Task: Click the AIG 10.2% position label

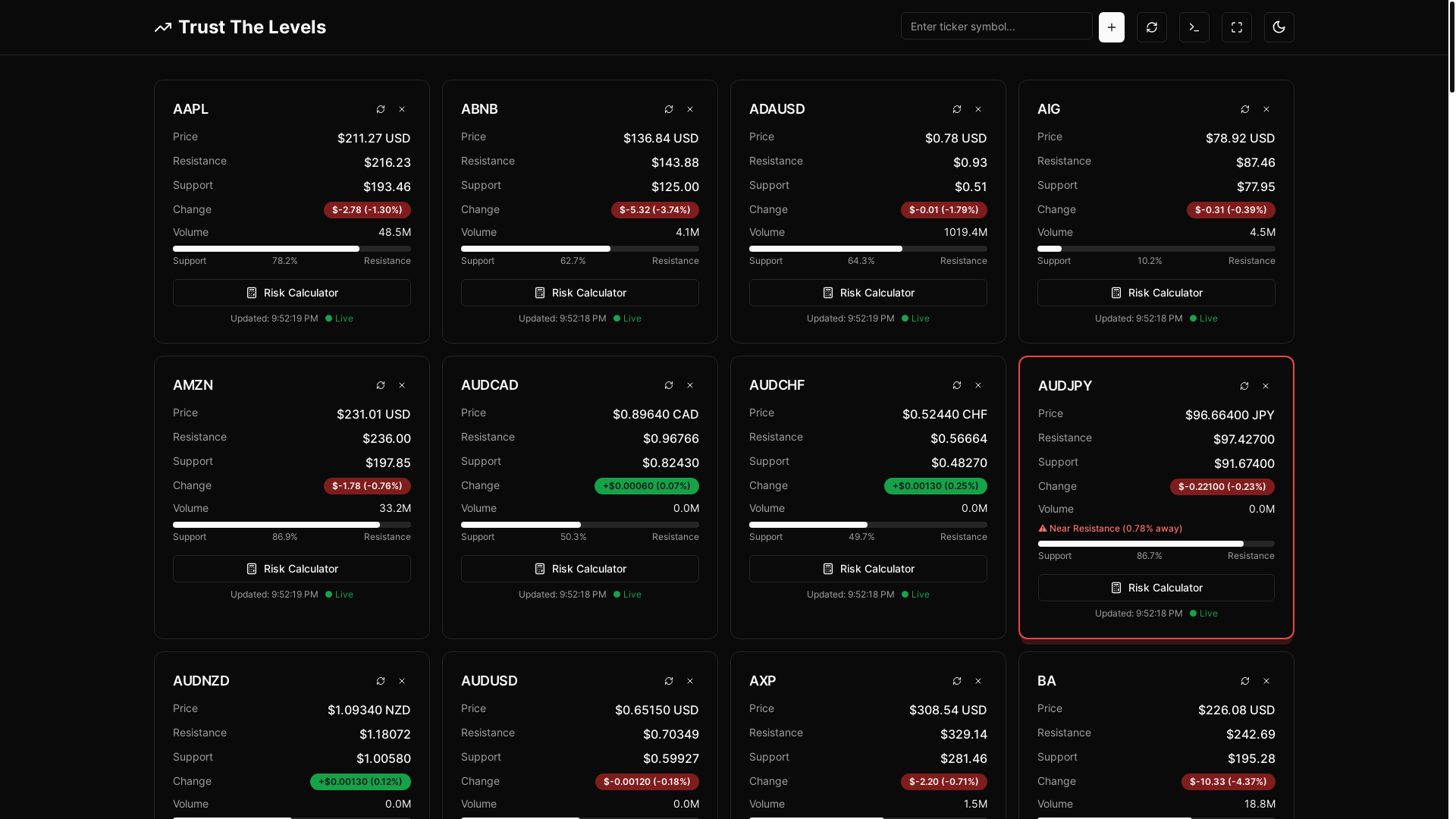Action: [x=1150, y=261]
